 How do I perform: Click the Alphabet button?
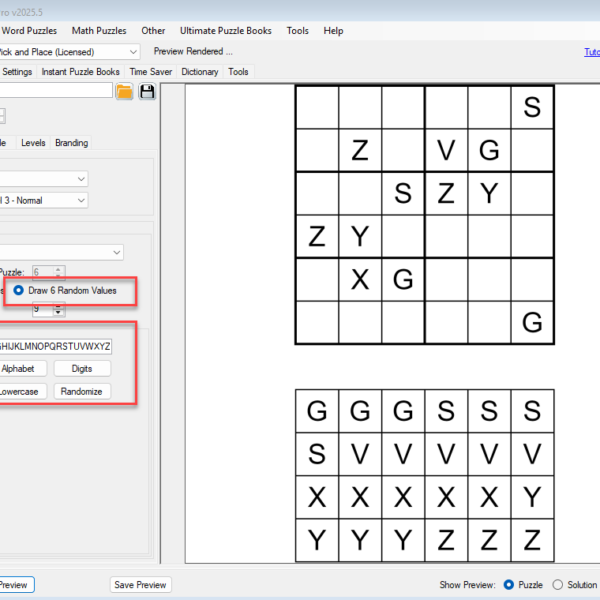point(18,369)
